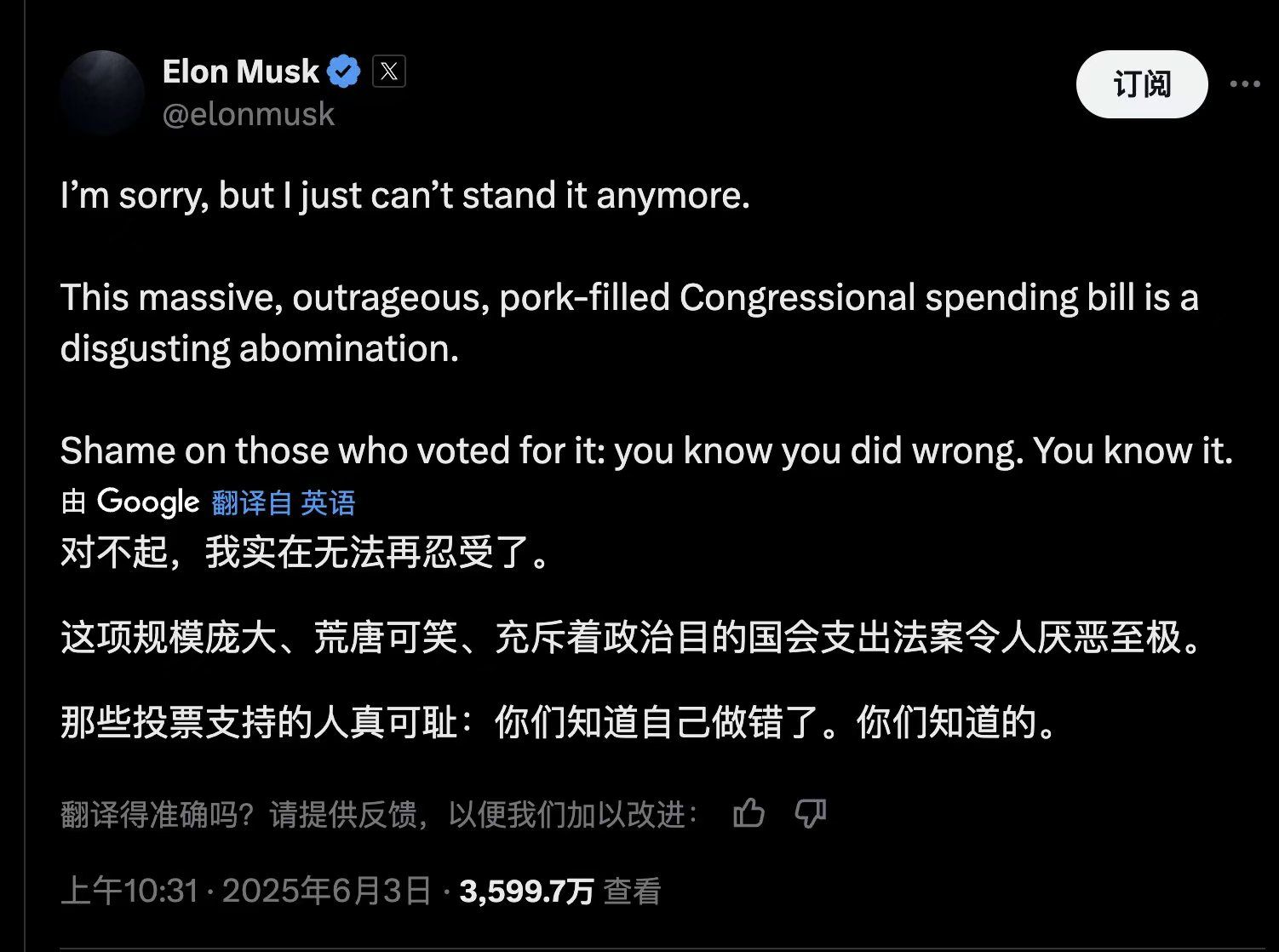Click the 翻译自 英语 translation link
Screen dimensions: 1279x952
(x=283, y=502)
